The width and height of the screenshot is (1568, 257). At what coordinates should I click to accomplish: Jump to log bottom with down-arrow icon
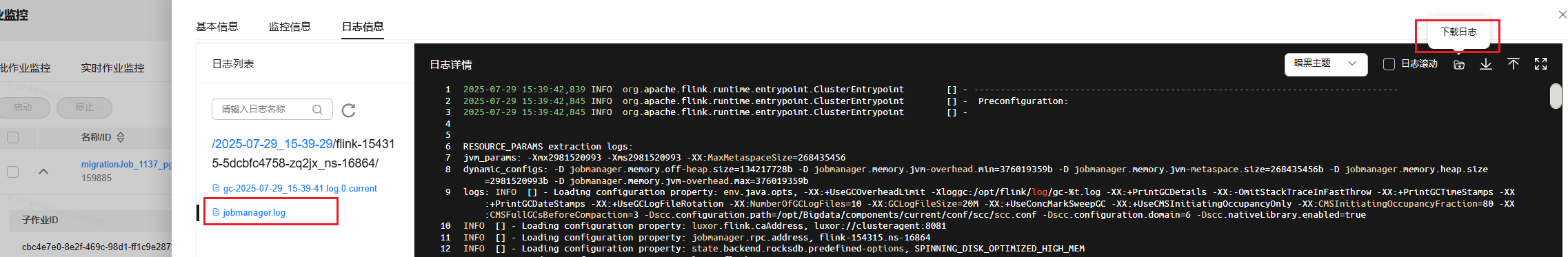coord(1486,64)
